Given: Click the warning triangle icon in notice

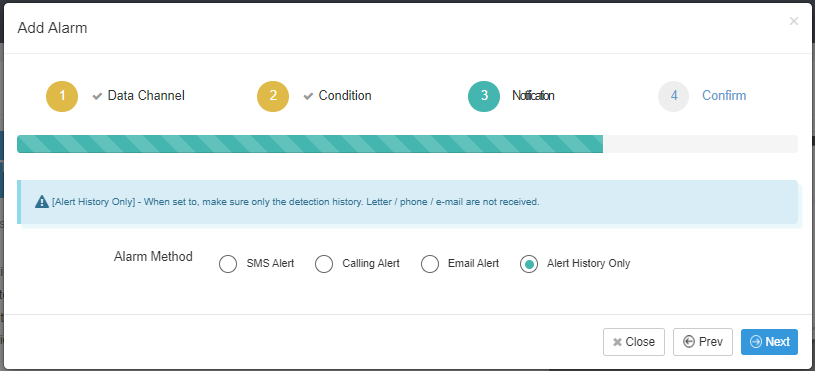Looking at the screenshot, I should (42, 202).
